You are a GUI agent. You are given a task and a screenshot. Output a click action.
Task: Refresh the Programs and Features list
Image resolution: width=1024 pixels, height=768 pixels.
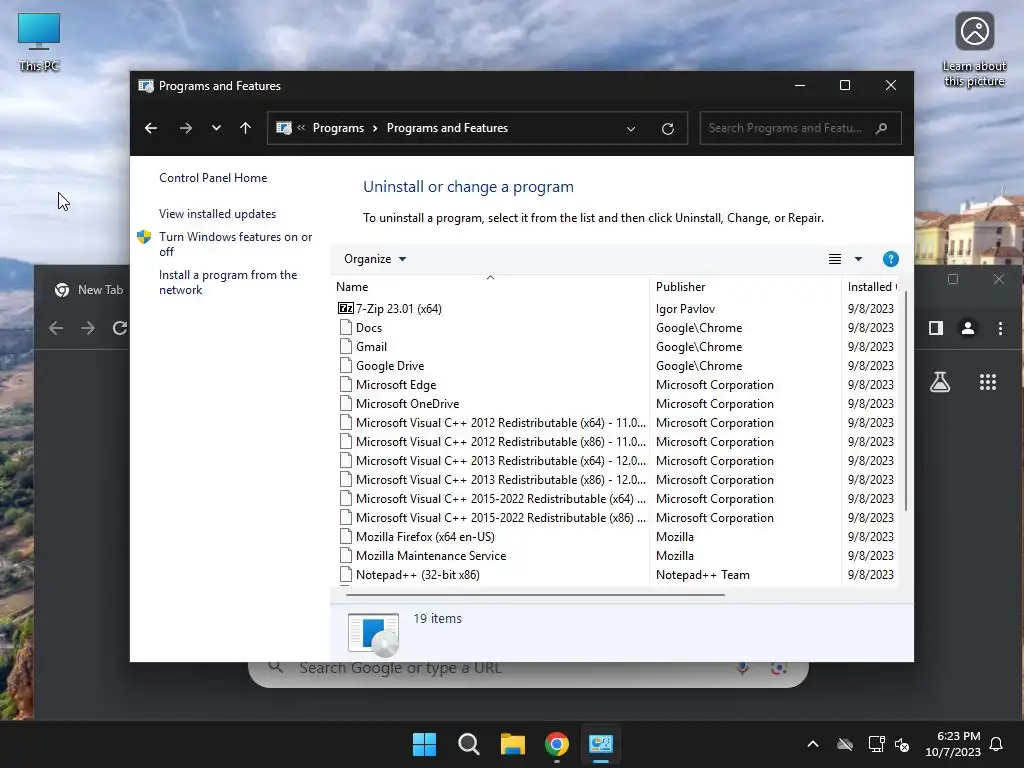(667, 129)
